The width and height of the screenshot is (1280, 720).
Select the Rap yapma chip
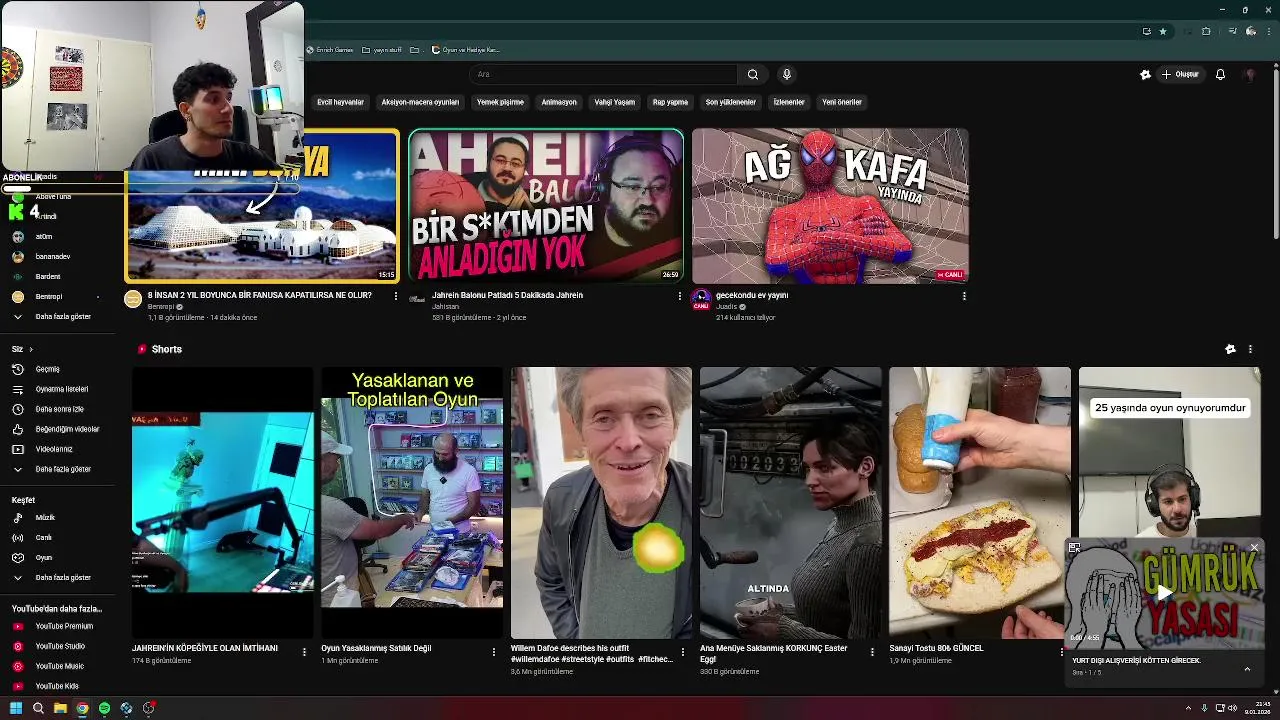[670, 102]
